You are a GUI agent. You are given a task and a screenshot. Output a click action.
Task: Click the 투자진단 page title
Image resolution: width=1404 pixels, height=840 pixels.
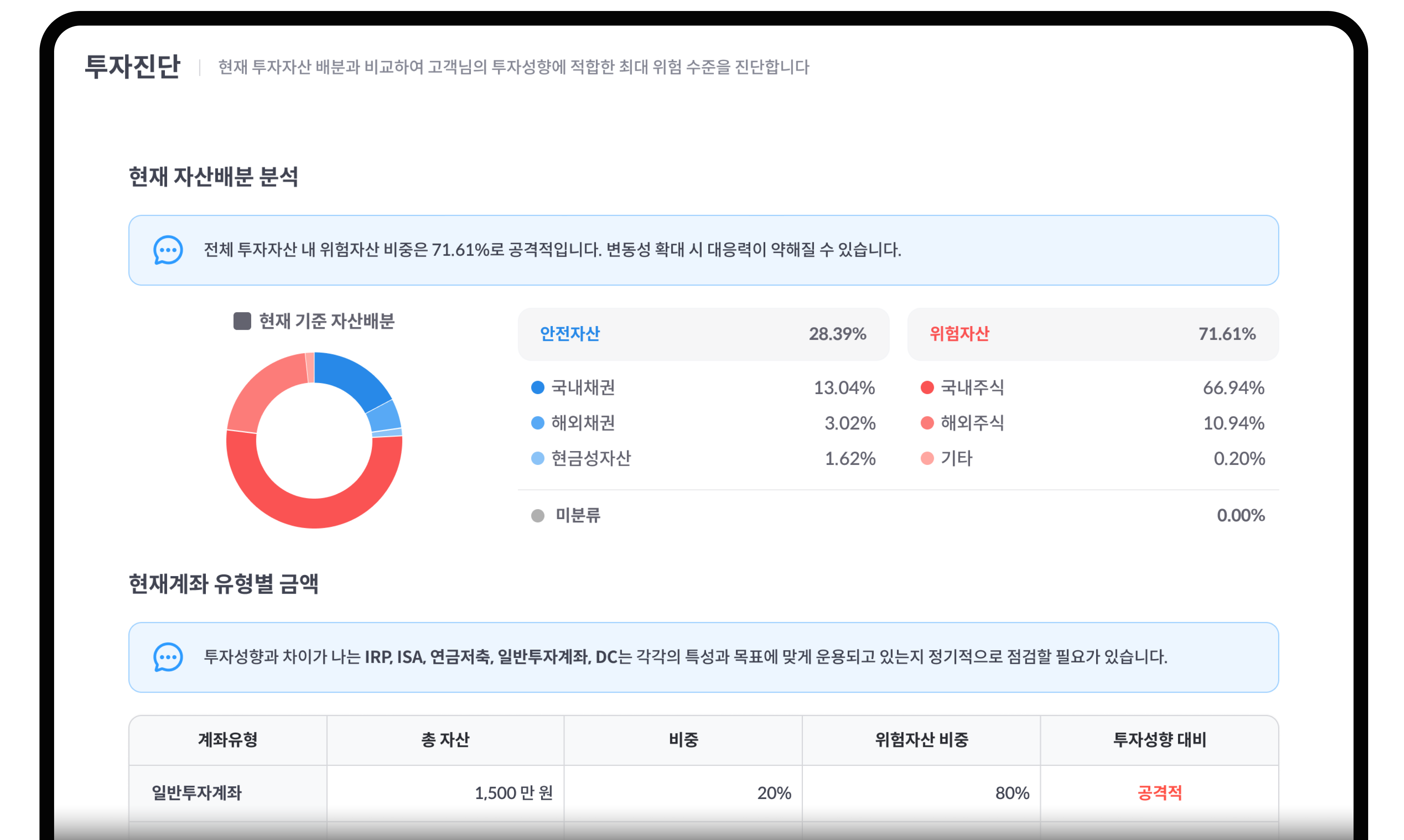pyautogui.click(x=132, y=67)
